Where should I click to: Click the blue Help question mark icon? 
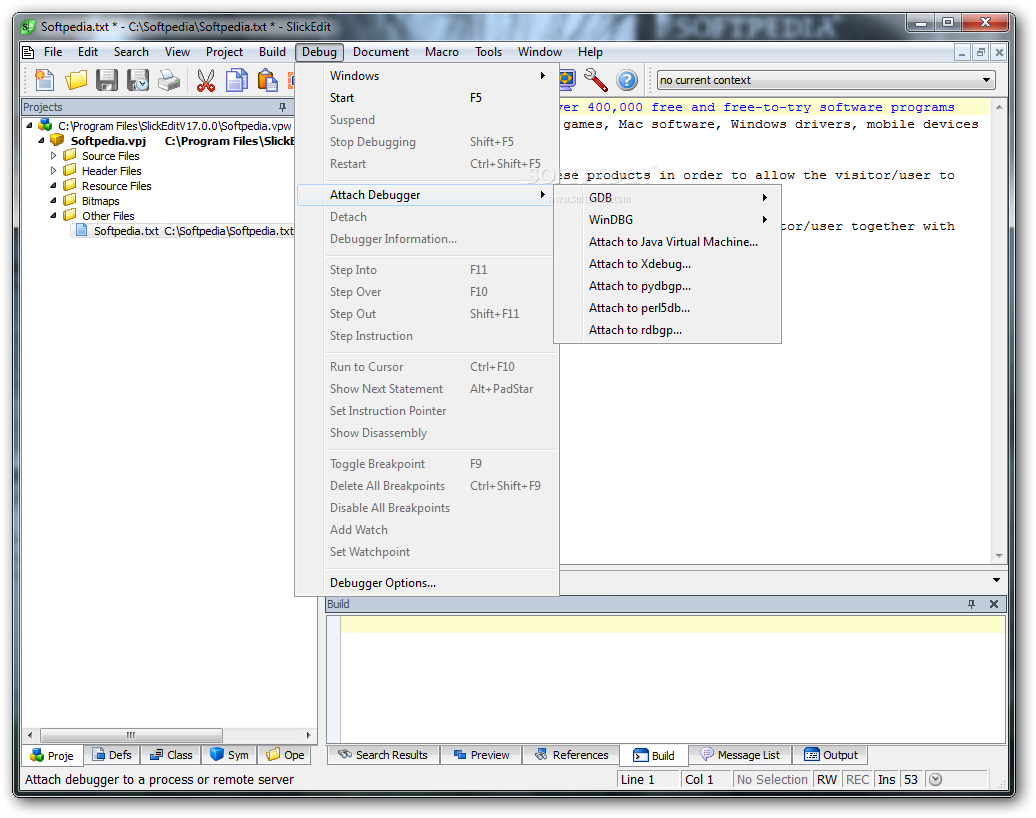tap(626, 80)
